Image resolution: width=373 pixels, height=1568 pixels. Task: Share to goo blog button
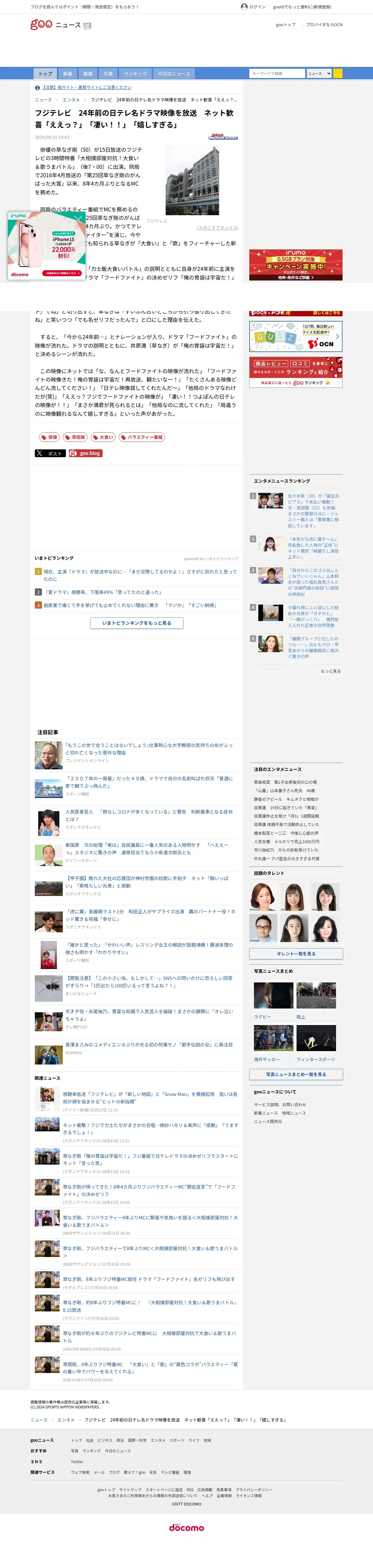pos(85,453)
